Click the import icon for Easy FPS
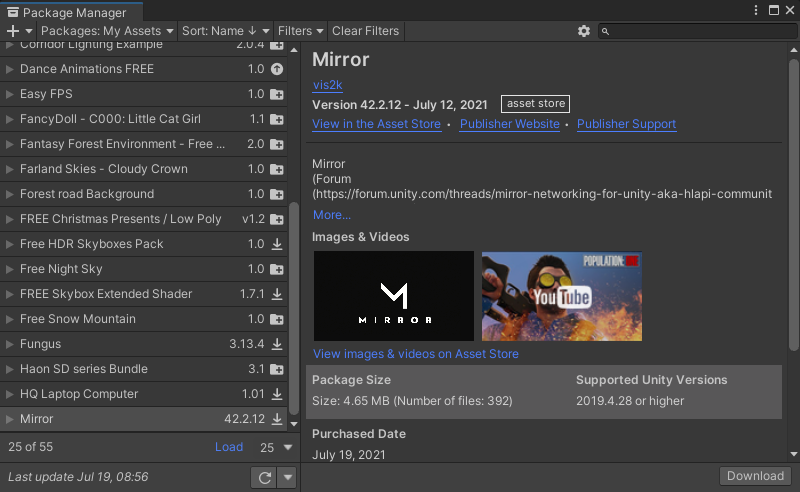The image size is (800, 492). [277, 94]
